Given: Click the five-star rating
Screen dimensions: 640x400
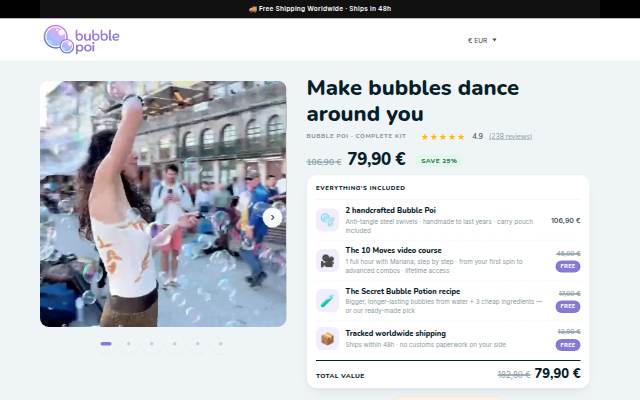Looking at the screenshot, I should click(442, 137).
